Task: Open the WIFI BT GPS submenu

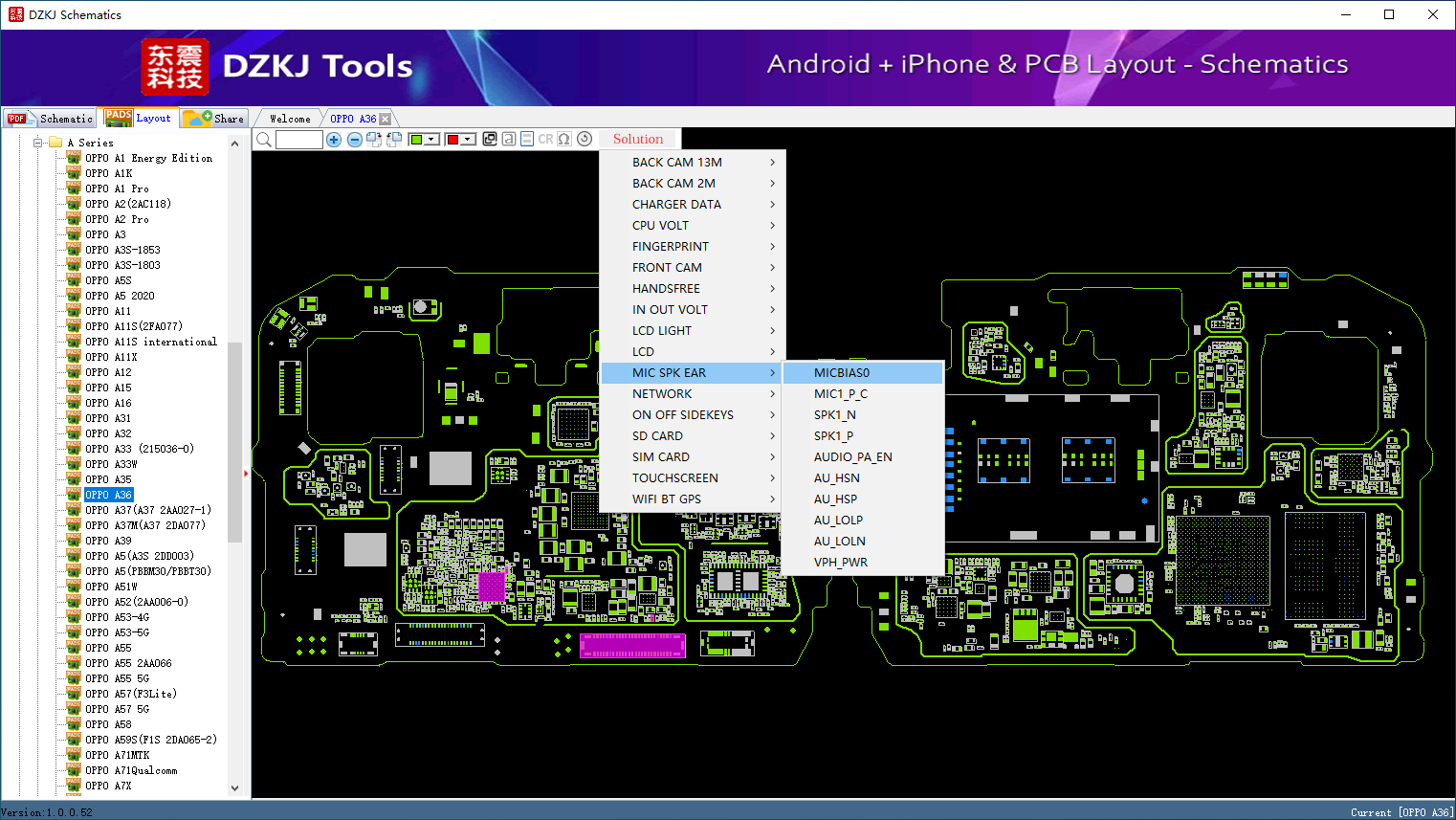Action: click(694, 499)
